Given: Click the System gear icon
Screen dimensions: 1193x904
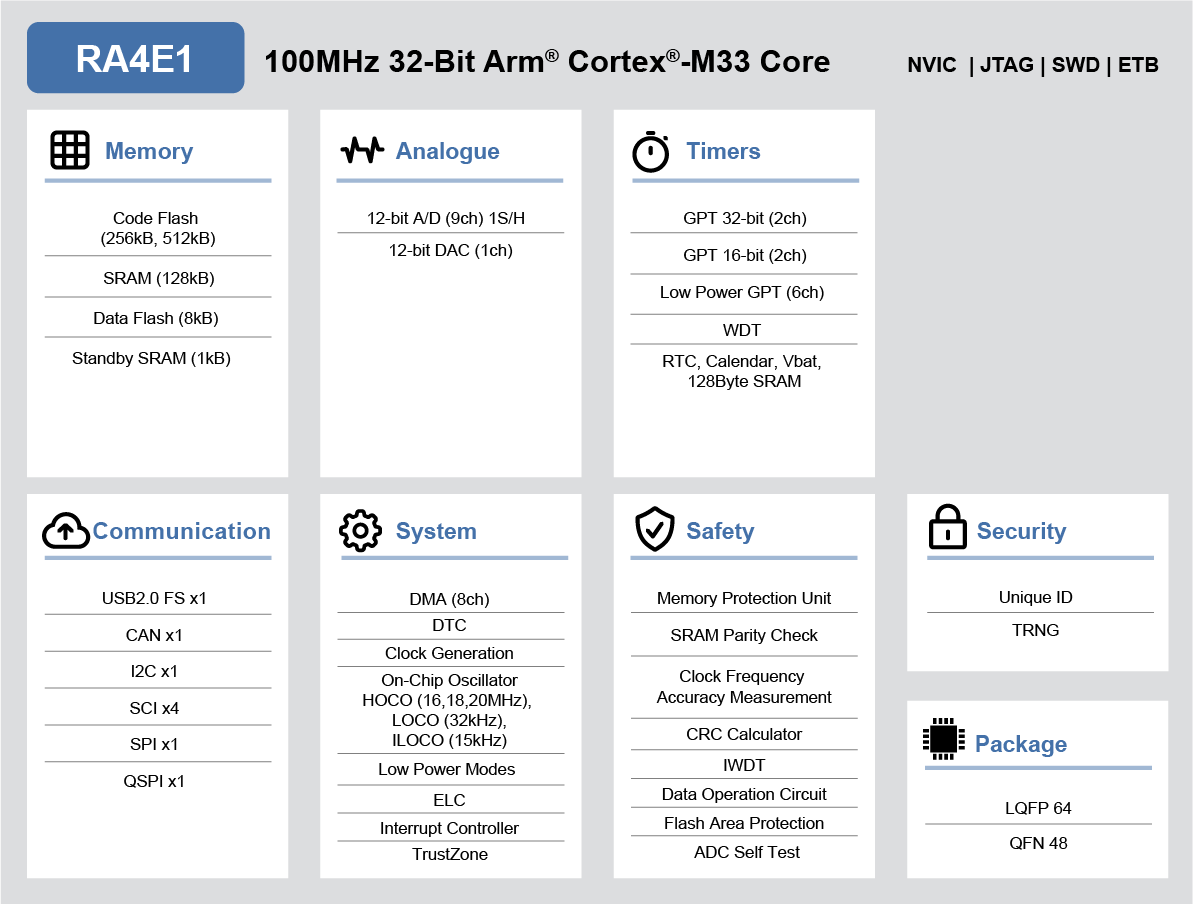Looking at the screenshot, I should coord(358,530).
